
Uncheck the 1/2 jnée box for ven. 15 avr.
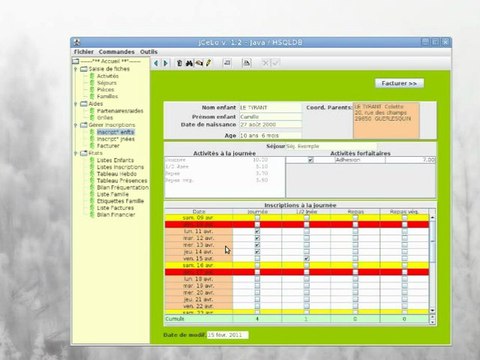(307, 258)
